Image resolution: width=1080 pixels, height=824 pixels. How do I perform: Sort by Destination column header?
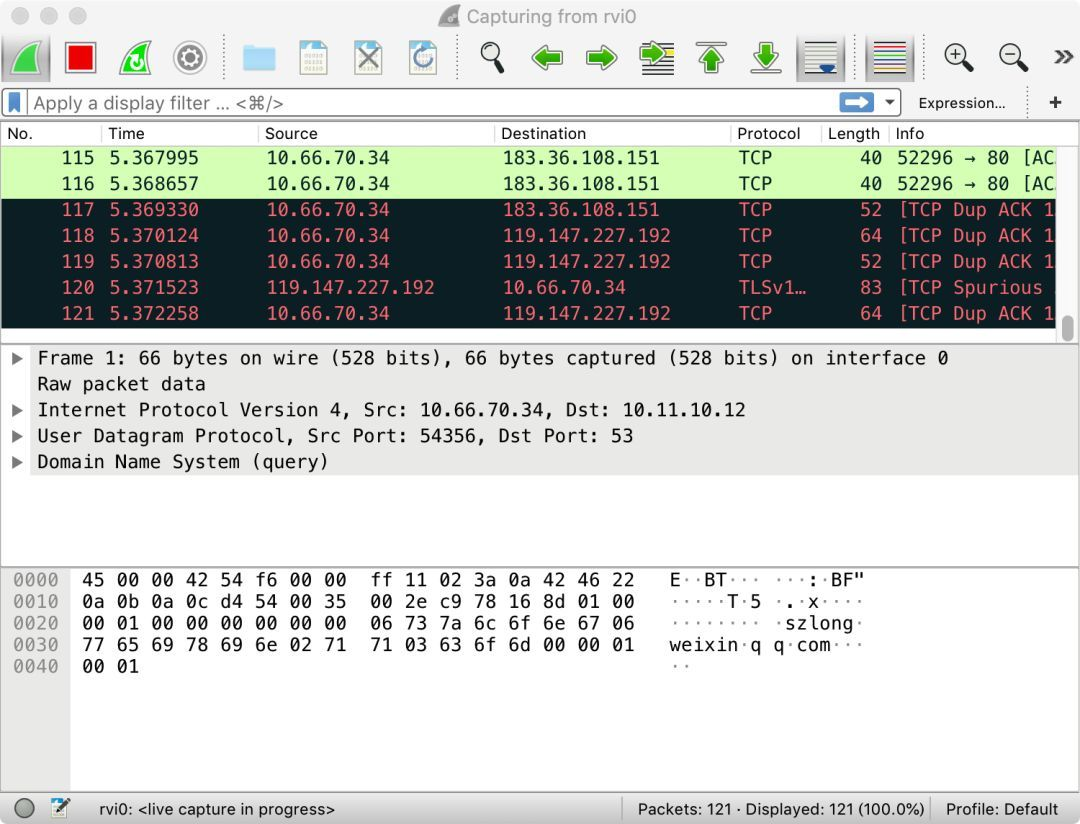[x=613, y=134]
